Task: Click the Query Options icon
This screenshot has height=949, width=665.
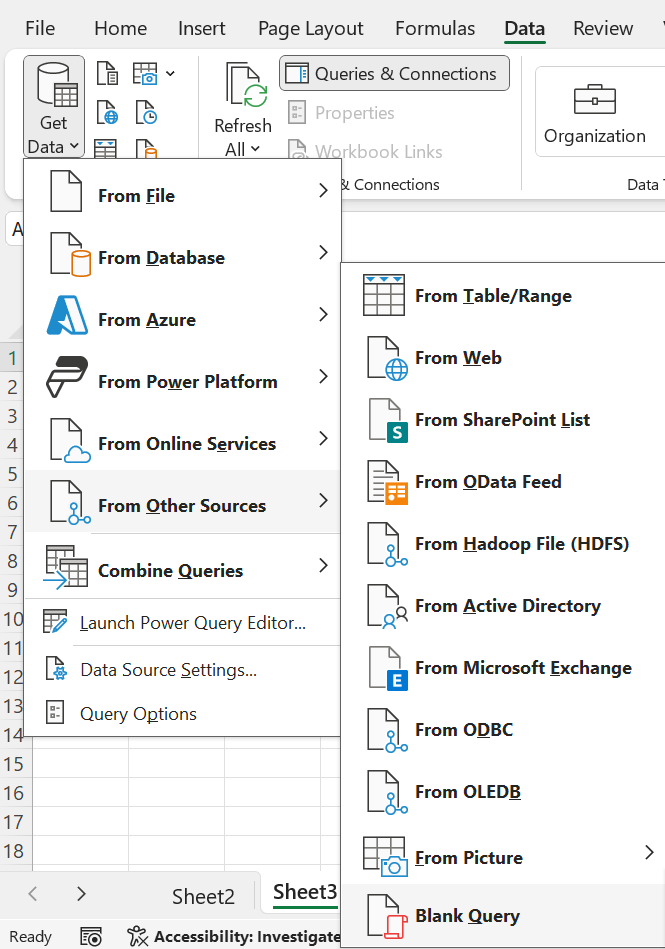Action: pos(55,713)
